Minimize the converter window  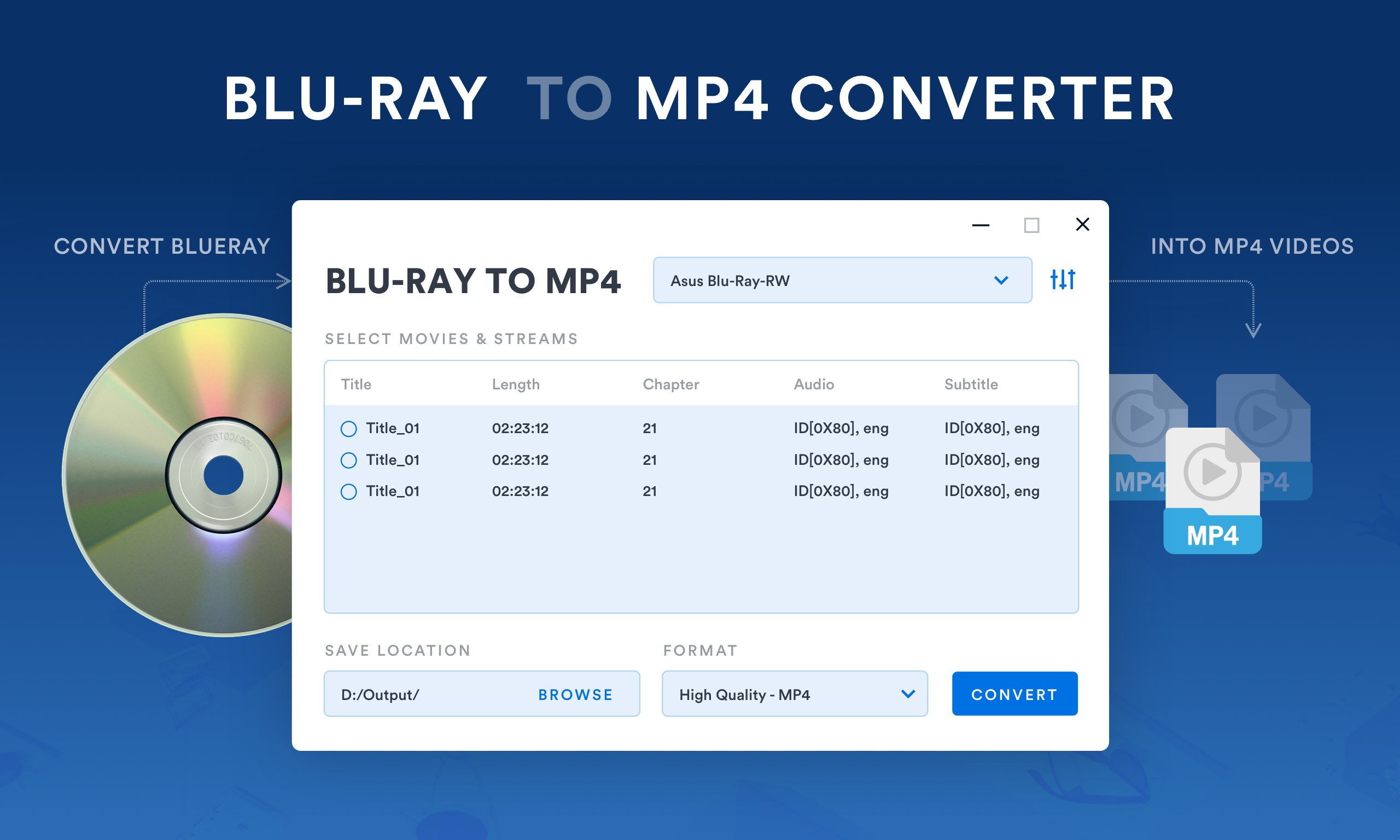click(x=980, y=225)
